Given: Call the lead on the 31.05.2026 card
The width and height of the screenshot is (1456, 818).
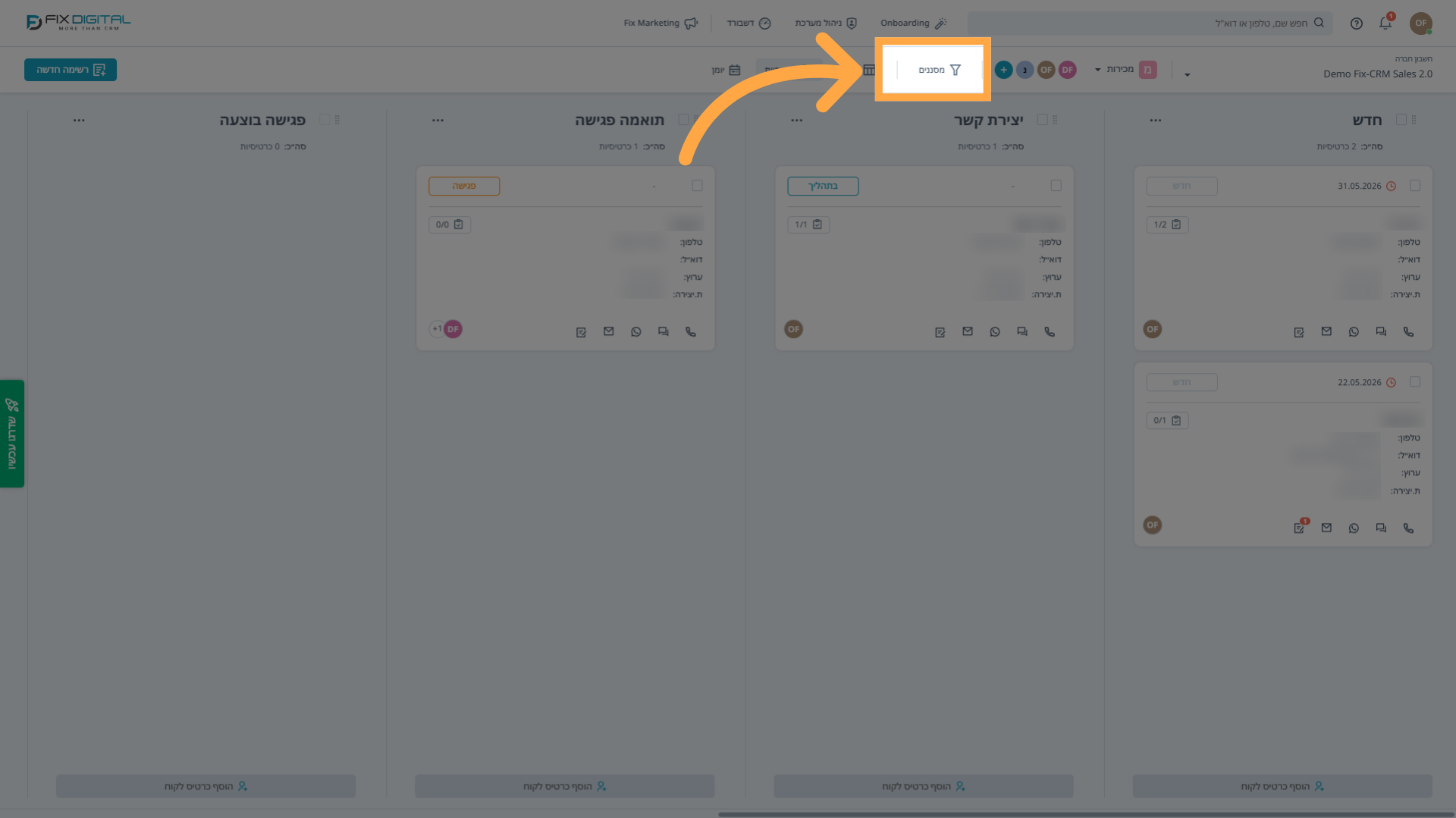Looking at the screenshot, I should [x=1408, y=332].
